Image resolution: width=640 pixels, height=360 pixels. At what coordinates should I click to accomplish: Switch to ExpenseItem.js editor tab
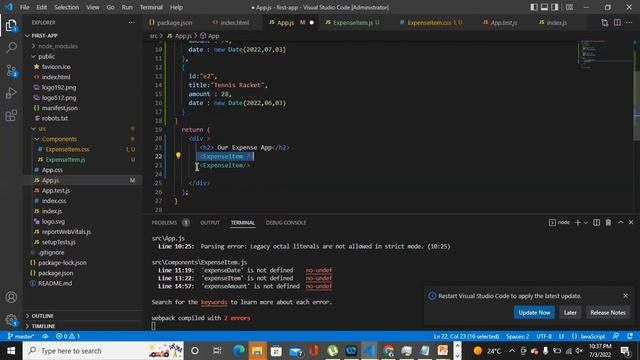point(353,23)
